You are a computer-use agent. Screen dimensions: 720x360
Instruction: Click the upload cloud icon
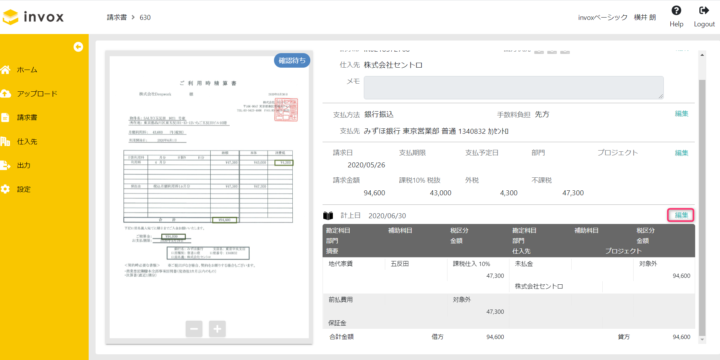click(6, 94)
